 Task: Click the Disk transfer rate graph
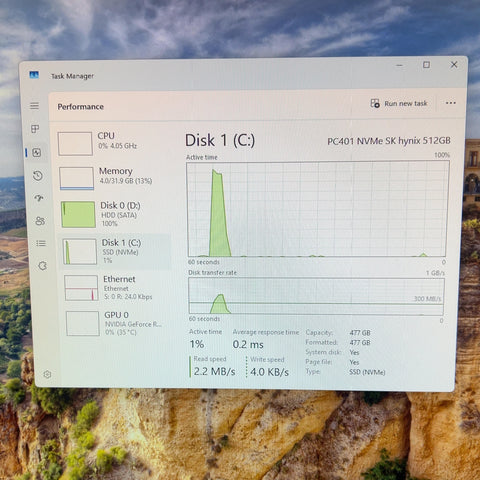(316, 296)
